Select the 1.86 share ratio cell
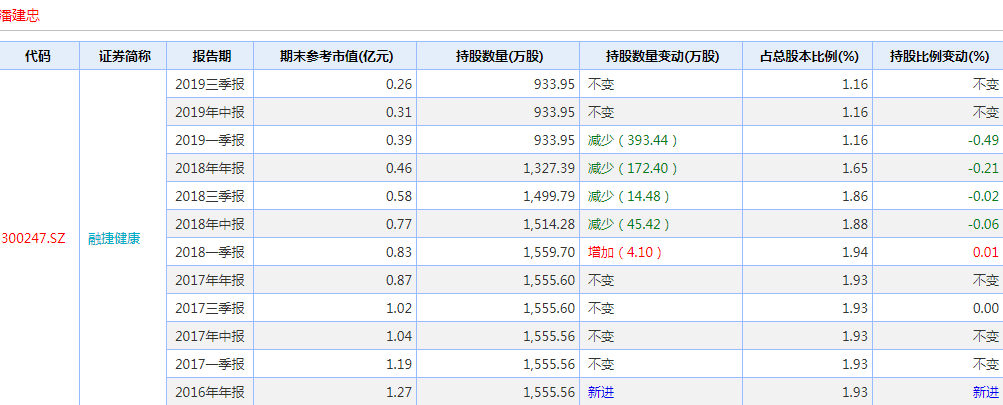This screenshot has height=405, width=1003. pos(808,196)
